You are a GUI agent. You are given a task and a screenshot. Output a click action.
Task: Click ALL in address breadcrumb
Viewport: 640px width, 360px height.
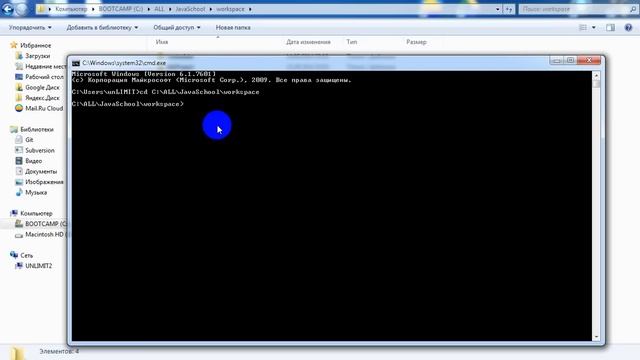click(x=159, y=9)
